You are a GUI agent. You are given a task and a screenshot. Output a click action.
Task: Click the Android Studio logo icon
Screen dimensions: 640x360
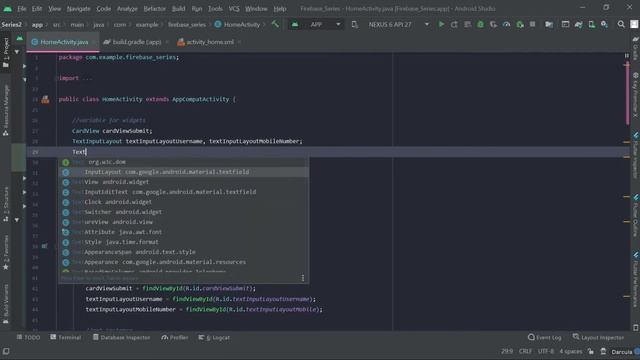click(x=7, y=9)
